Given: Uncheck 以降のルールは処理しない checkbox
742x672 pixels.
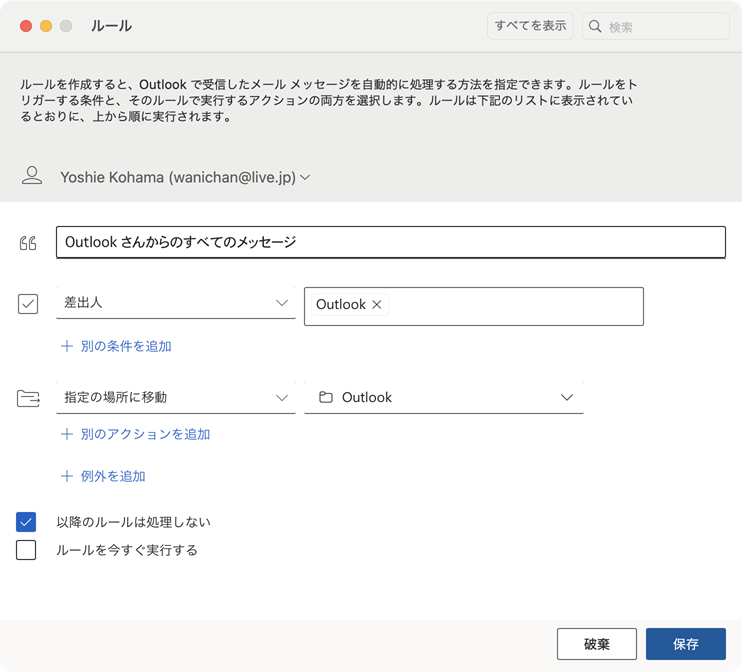Looking at the screenshot, I should tap(26, 521).
